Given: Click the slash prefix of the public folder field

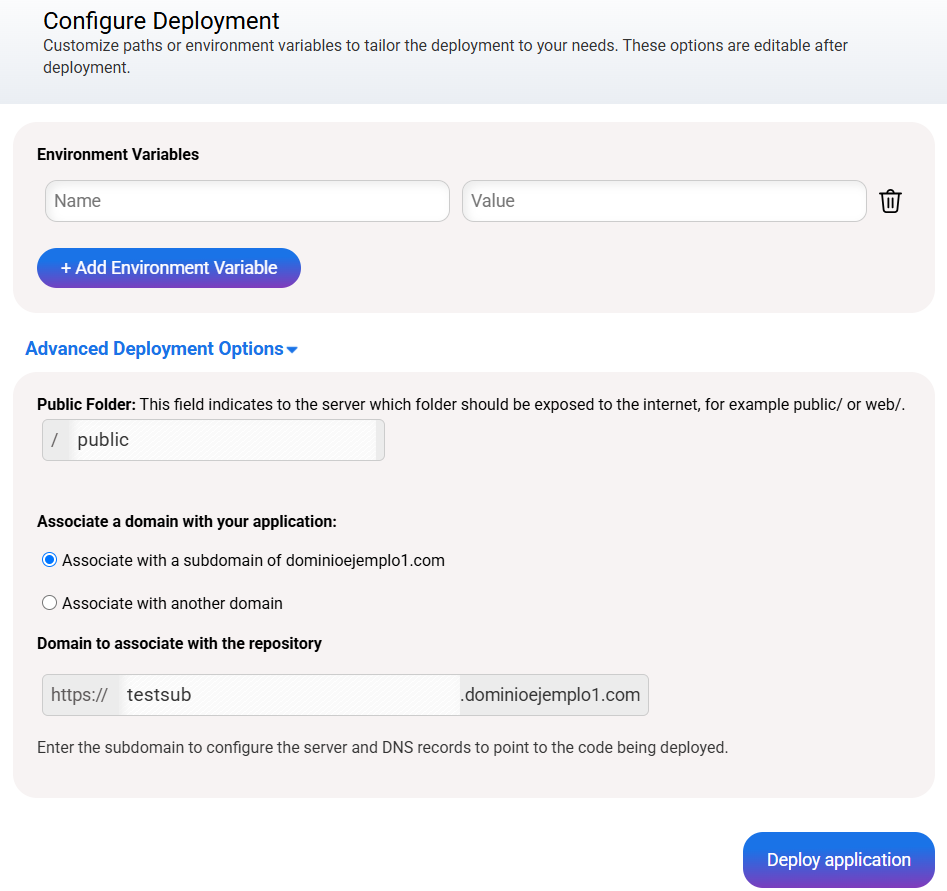Looking at the screenshot, I should pos(55,440).
